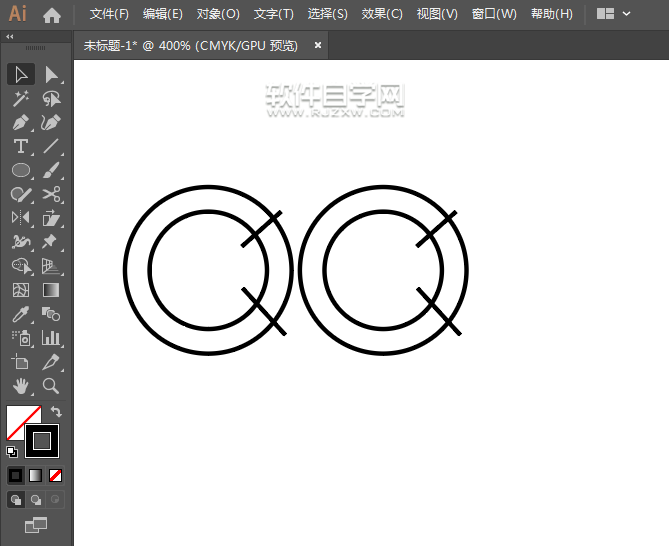
Task: Open the 编辑(E) menu
Action: pos(163,14)
